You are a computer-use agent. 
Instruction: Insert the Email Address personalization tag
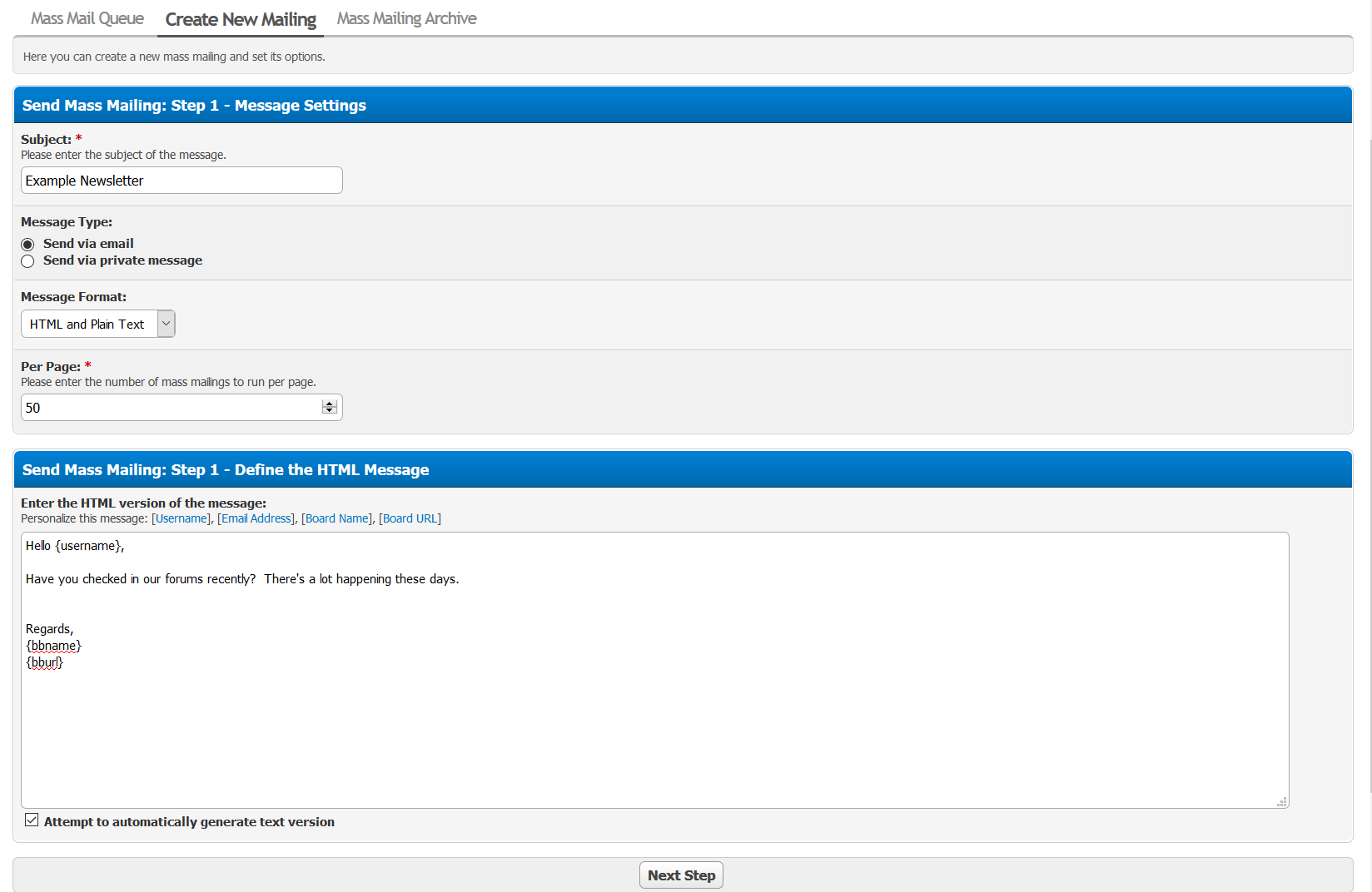256,518
